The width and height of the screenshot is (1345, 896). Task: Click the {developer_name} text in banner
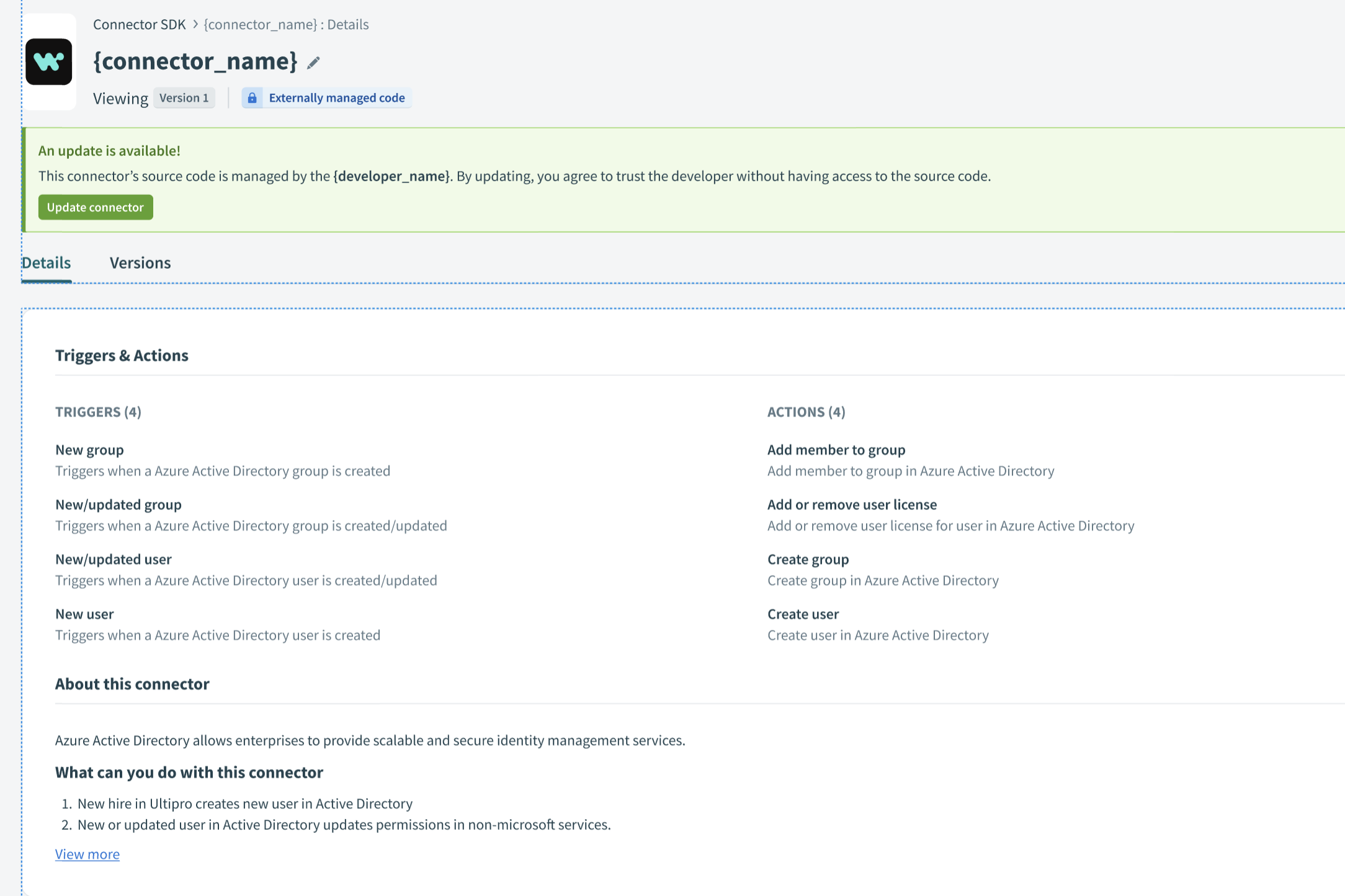[x=391, y=176]
